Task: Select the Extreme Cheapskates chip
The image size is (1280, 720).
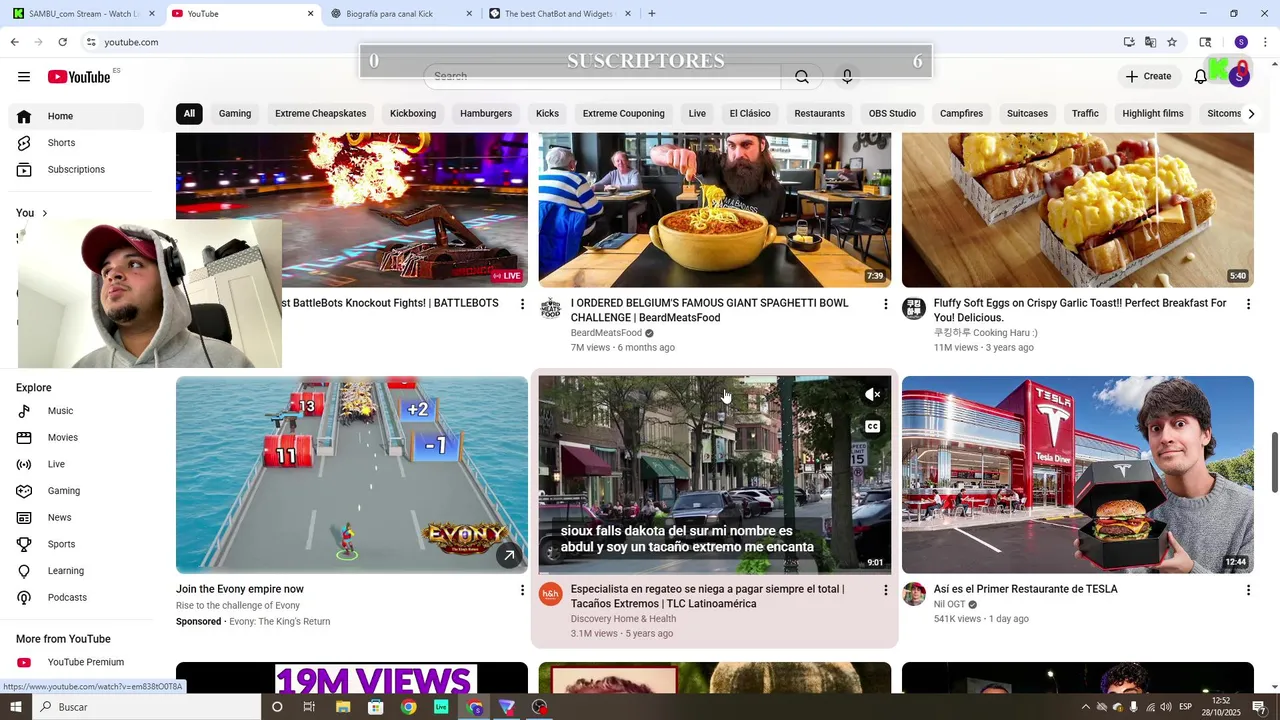Action: 321,114
